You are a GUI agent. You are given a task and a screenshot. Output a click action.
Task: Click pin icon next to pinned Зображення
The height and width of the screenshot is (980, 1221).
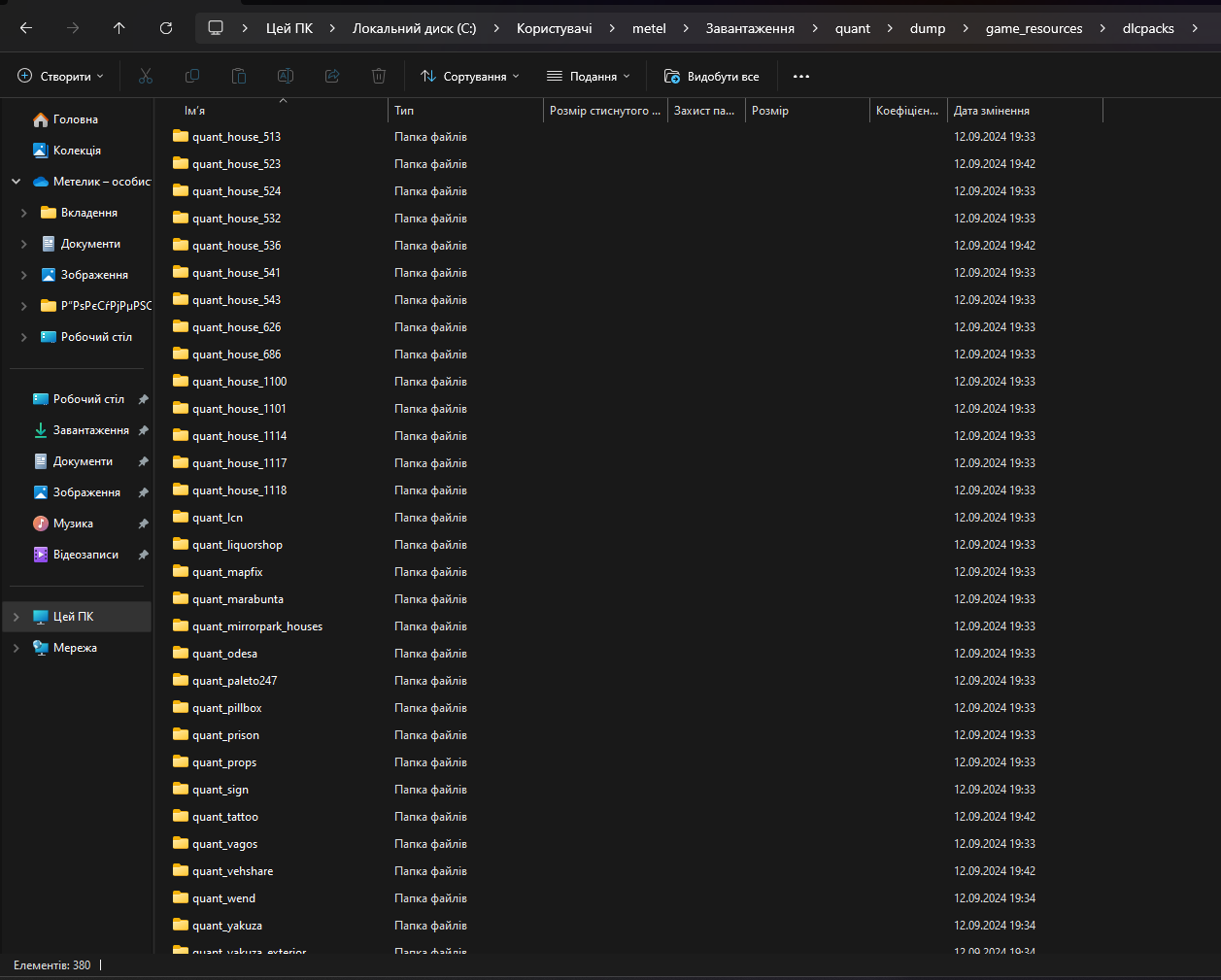click(144, 492)
